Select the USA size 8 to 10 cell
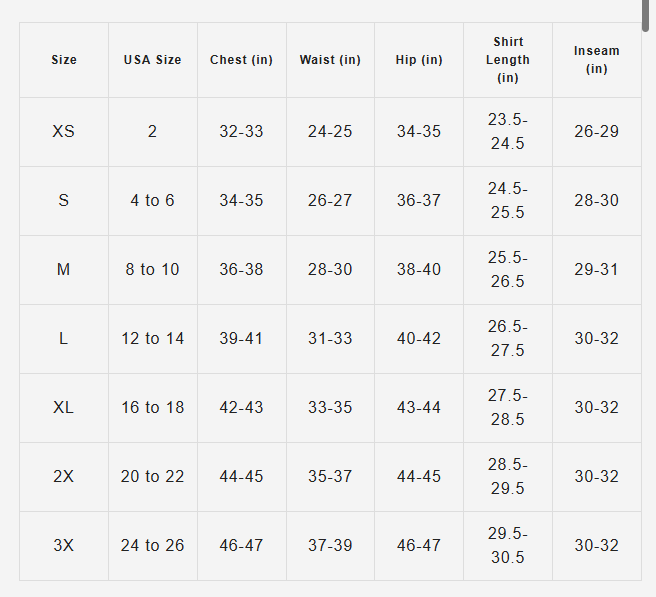This screenshot has height=597, width=656. [x=153, y=270]
